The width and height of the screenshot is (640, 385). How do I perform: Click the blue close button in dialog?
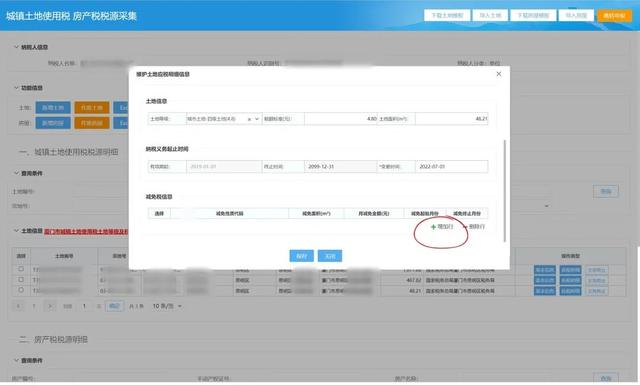tap(330, 256)
